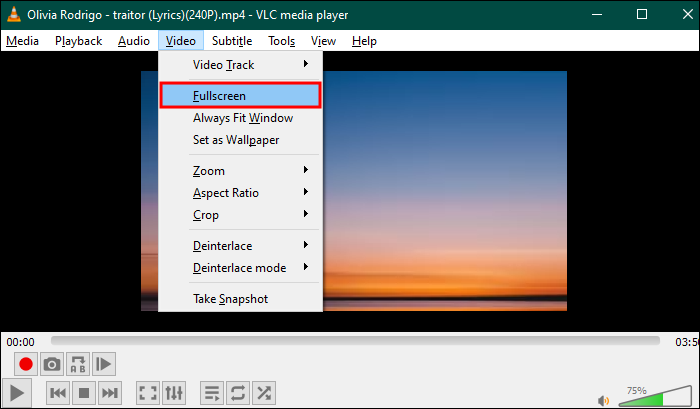Seek in the playback progress bar

tap(355, 341)
